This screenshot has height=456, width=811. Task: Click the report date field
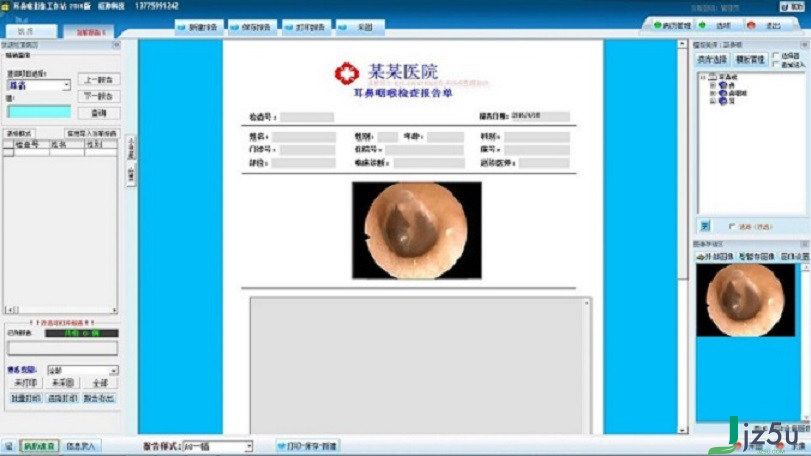540,116
